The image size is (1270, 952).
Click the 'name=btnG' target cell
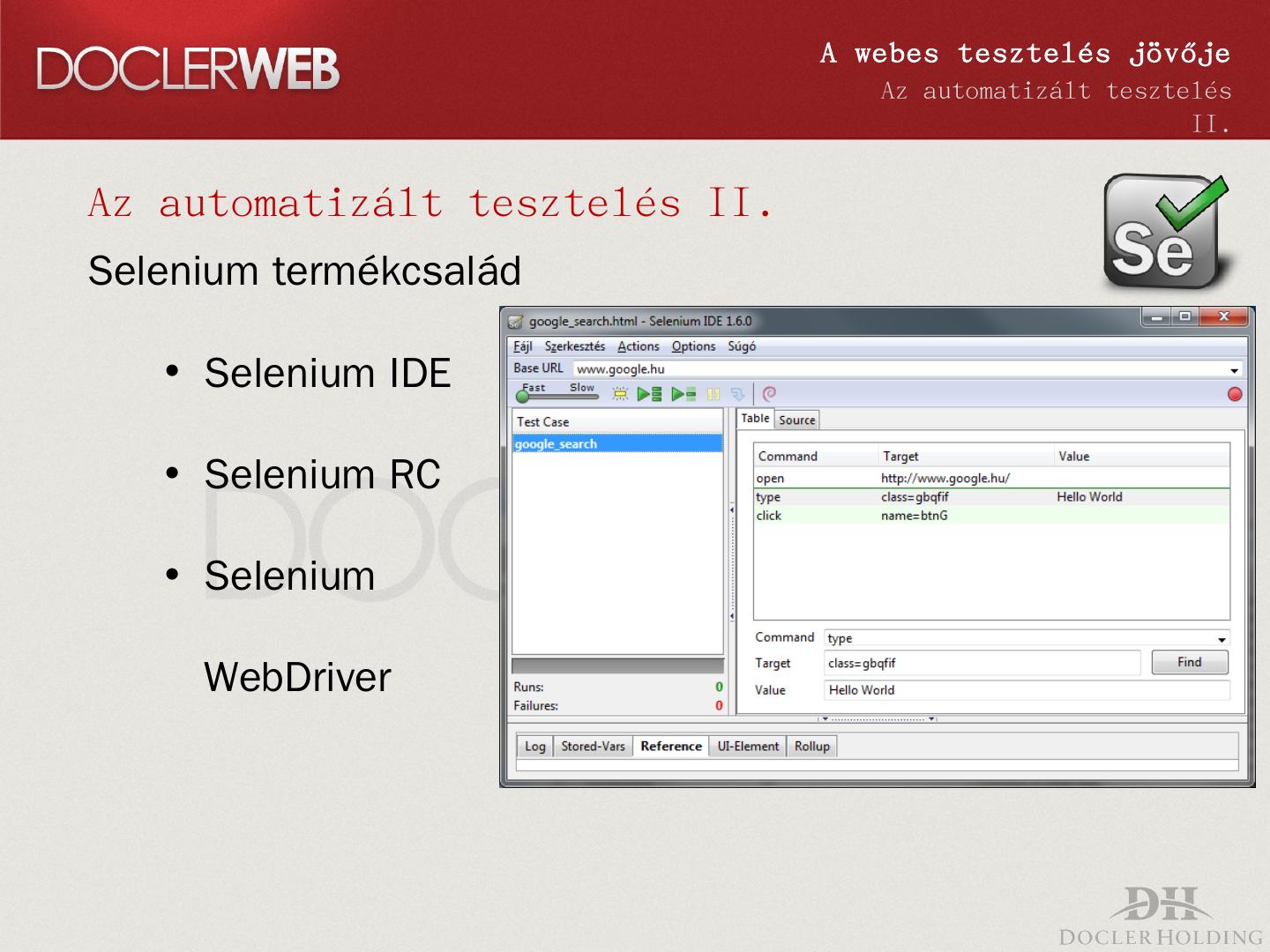[x=915, y=516]
